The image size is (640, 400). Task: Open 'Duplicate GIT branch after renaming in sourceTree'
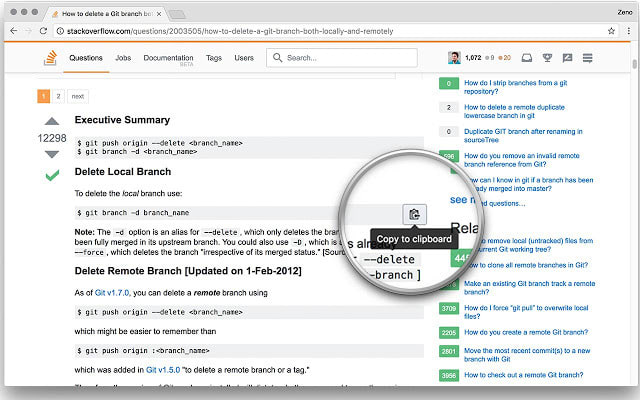click(x=523, y=136)
